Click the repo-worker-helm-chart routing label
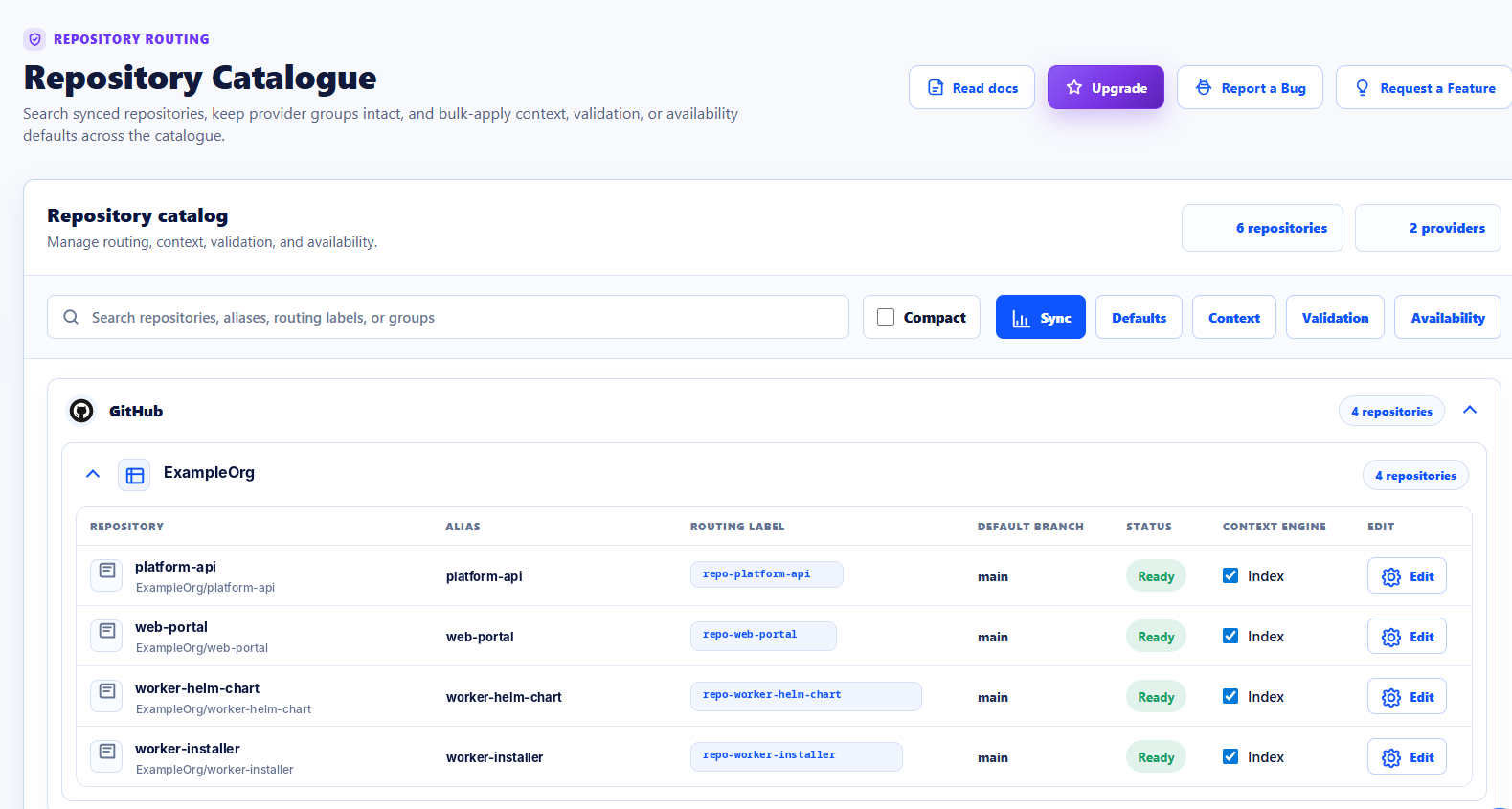Viewport: 1512px width, 809px height. [805, 696]
